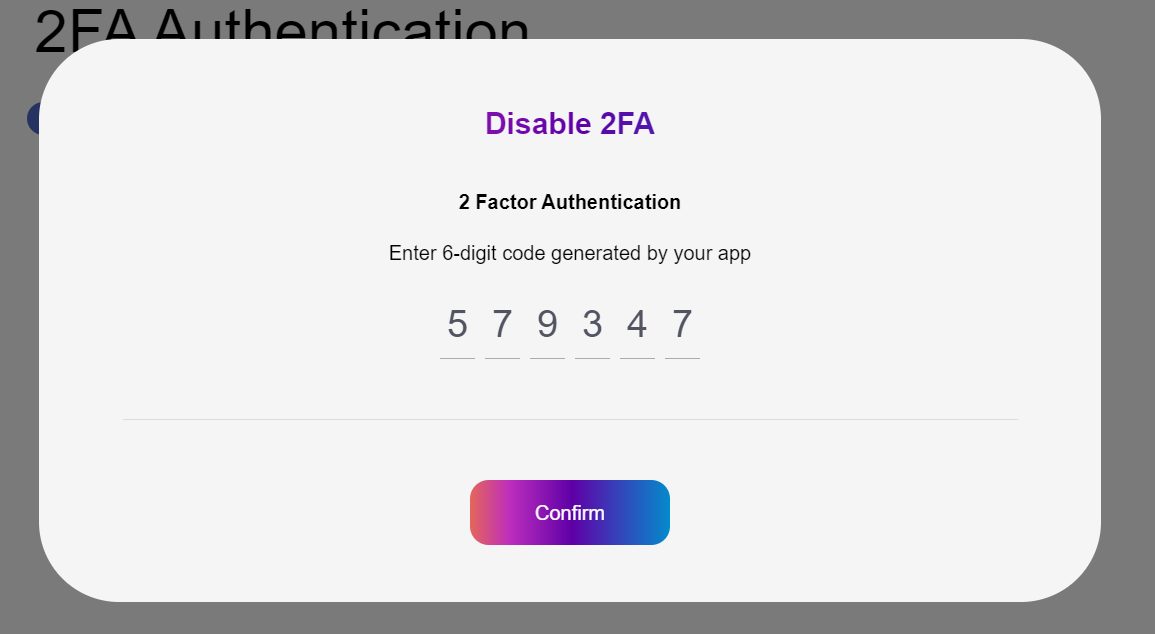The width and height of the screenshot is (1155, 634).
Task: Click the blue button peeking behind the dialog
Action: [36, 117]
